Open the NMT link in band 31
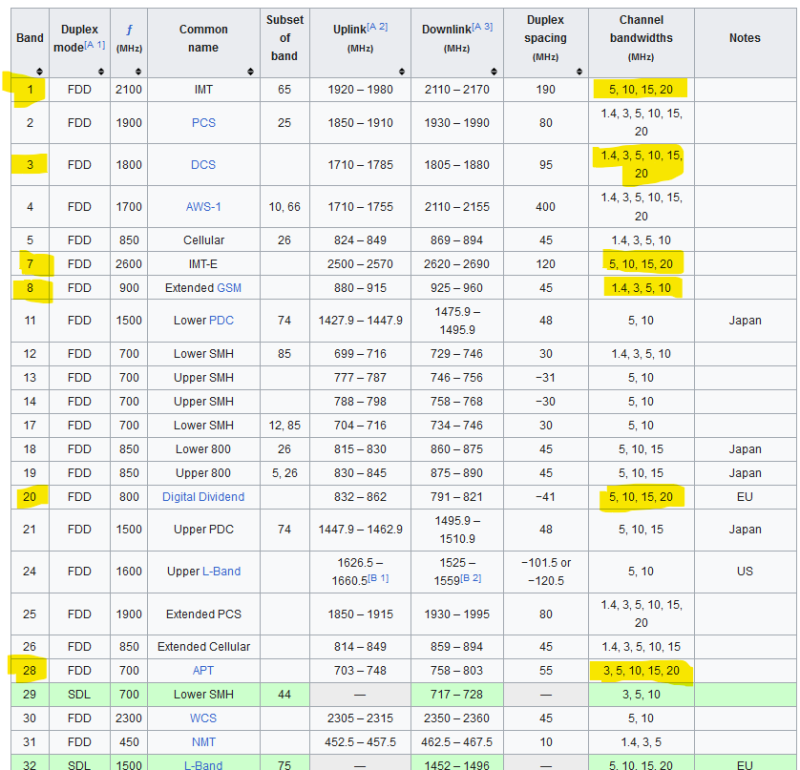This screenshot has width=800, height=770. 204,742
